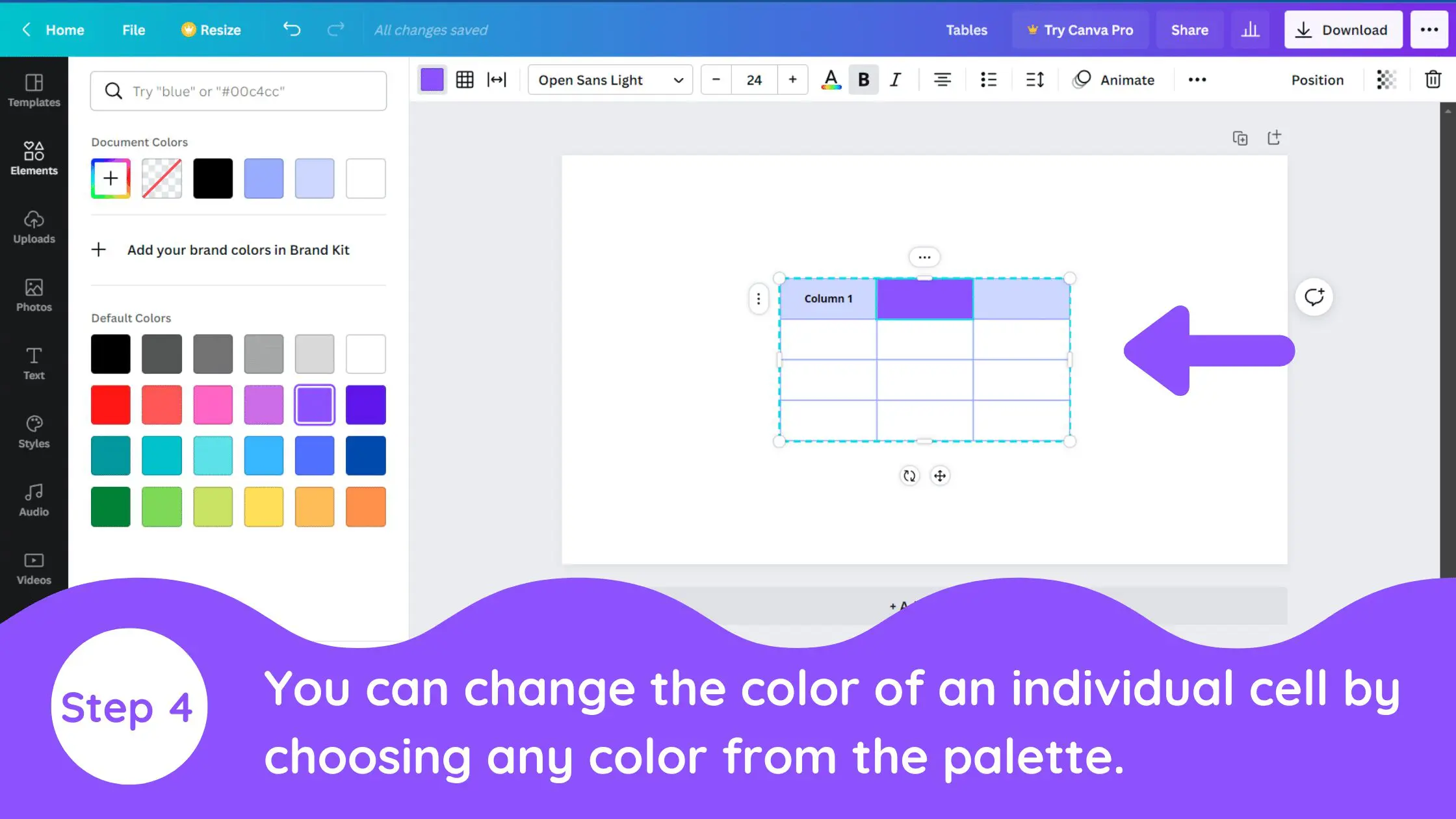Open document color palette expander
This screenshot has height=819, width=1456.
[x=110, y=178]
